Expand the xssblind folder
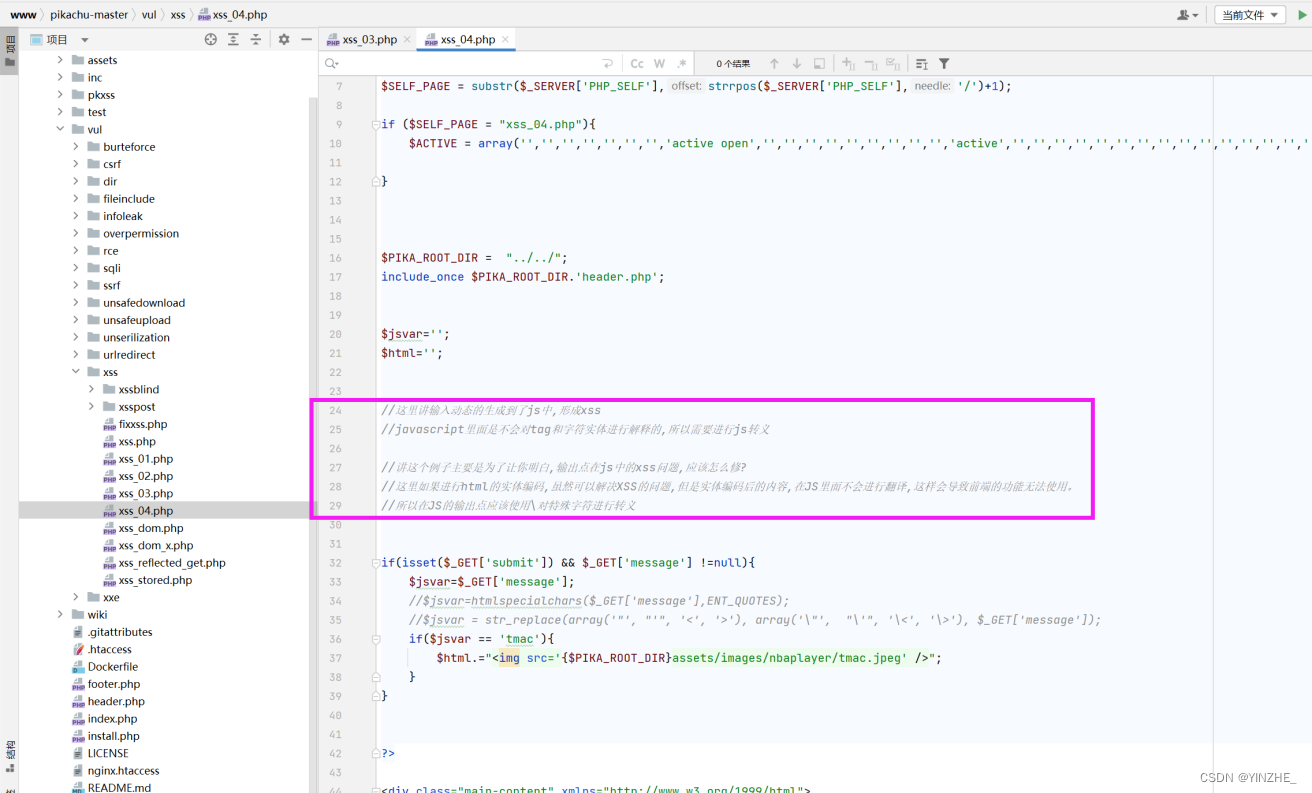The width and height of the screenshot is (1312, 793). (92, 389)
